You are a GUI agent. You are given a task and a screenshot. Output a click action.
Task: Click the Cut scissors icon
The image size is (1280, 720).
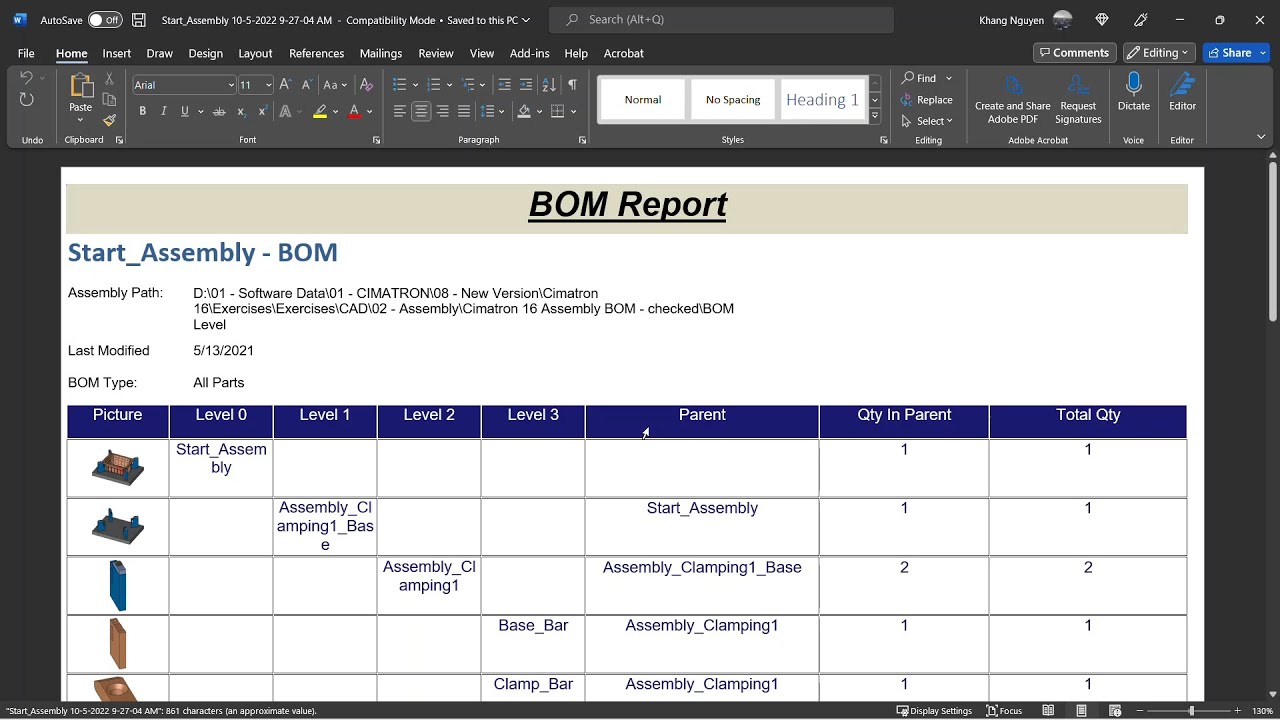tap(109, 78)
